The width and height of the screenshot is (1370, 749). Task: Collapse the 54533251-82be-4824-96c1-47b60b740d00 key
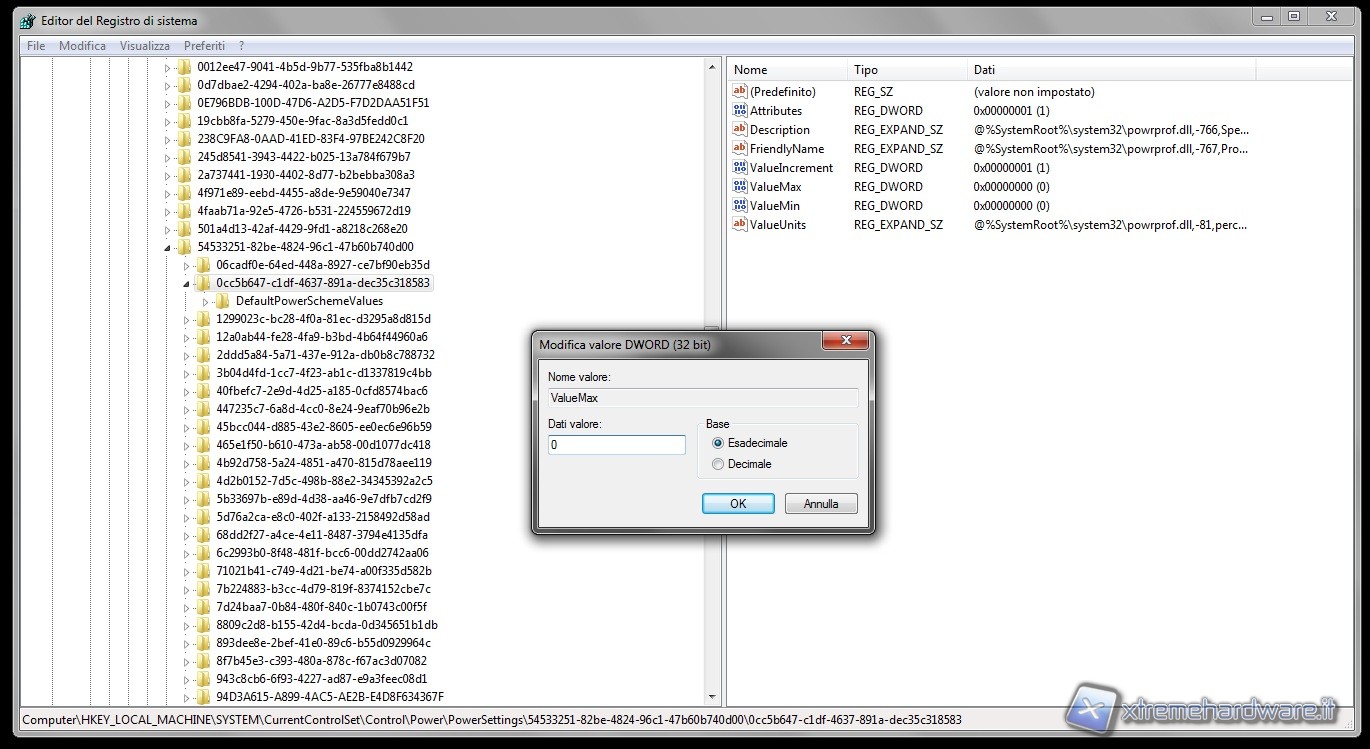(167, 247)
